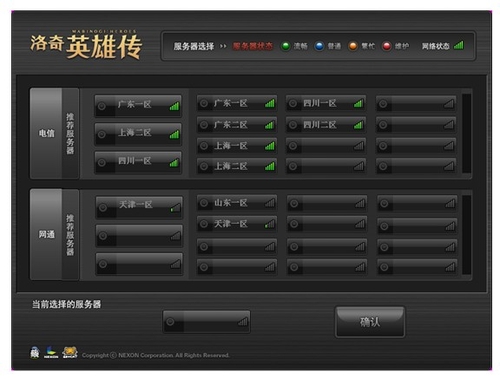Click the 网络状态 label in the header
Viewport: 500px width, 379px height.
click(435, 46)
